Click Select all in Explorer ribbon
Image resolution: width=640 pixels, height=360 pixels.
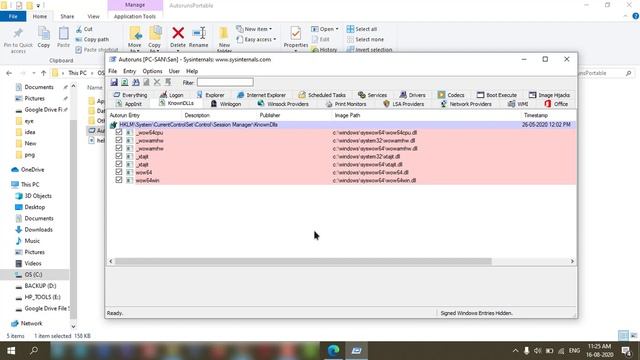pos(362,29)
